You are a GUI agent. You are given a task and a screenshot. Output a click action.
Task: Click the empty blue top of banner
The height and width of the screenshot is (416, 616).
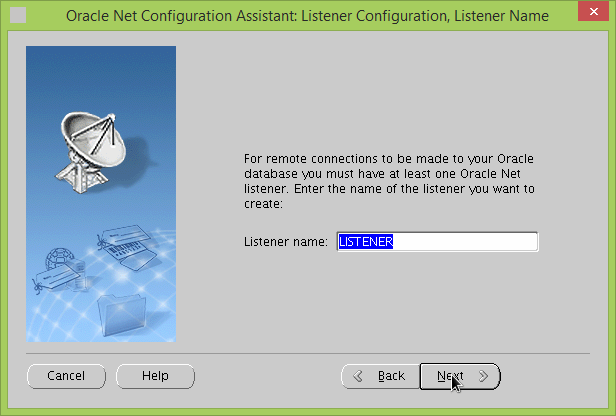(100, 70)
